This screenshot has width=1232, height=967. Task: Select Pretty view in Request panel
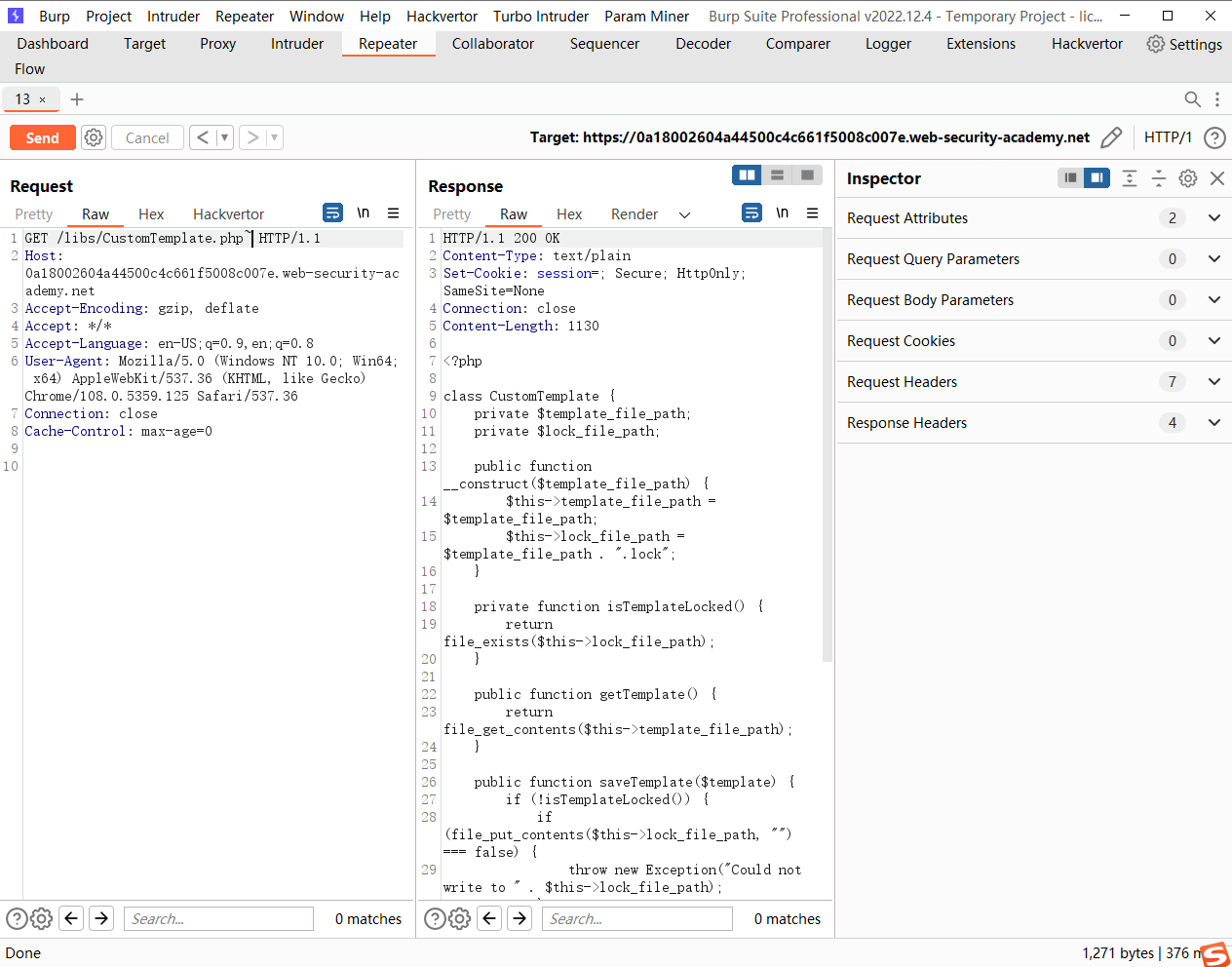click(x=34, y=214)
